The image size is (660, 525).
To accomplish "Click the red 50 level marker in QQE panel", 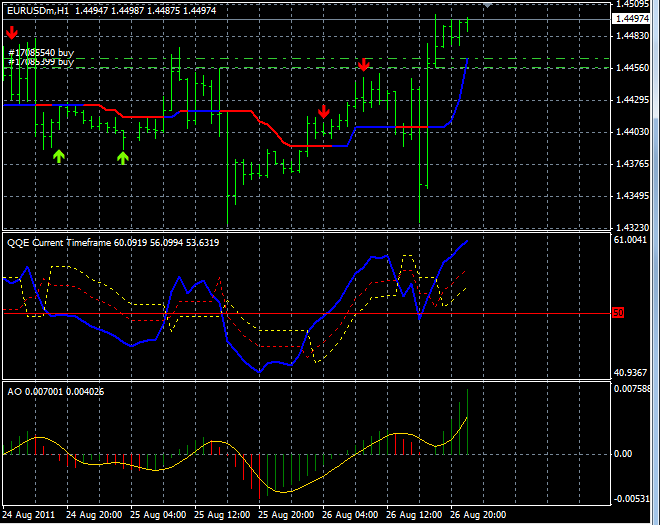I will (617, 313).
